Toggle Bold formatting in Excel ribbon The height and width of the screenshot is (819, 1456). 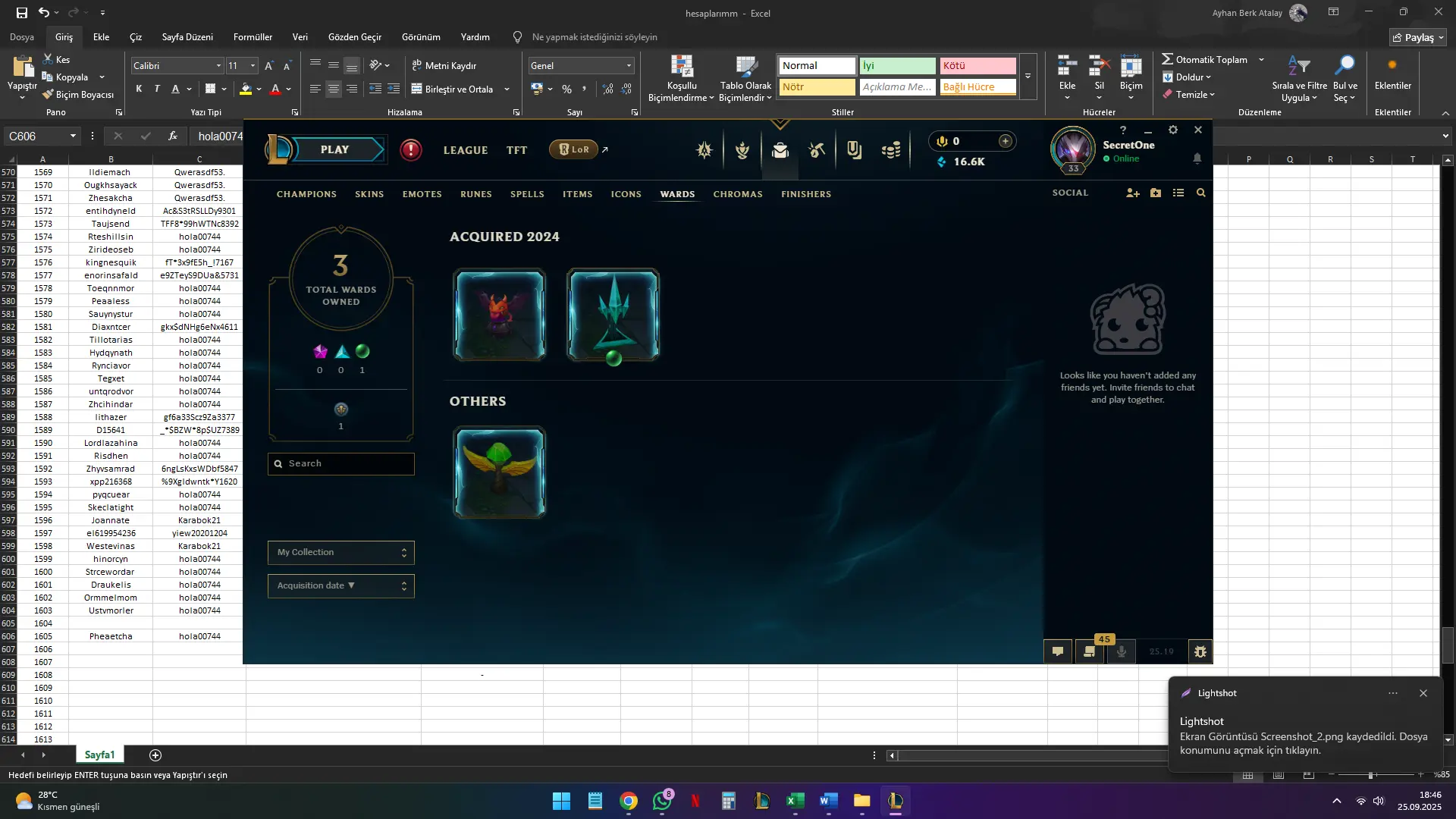(139, 89)
